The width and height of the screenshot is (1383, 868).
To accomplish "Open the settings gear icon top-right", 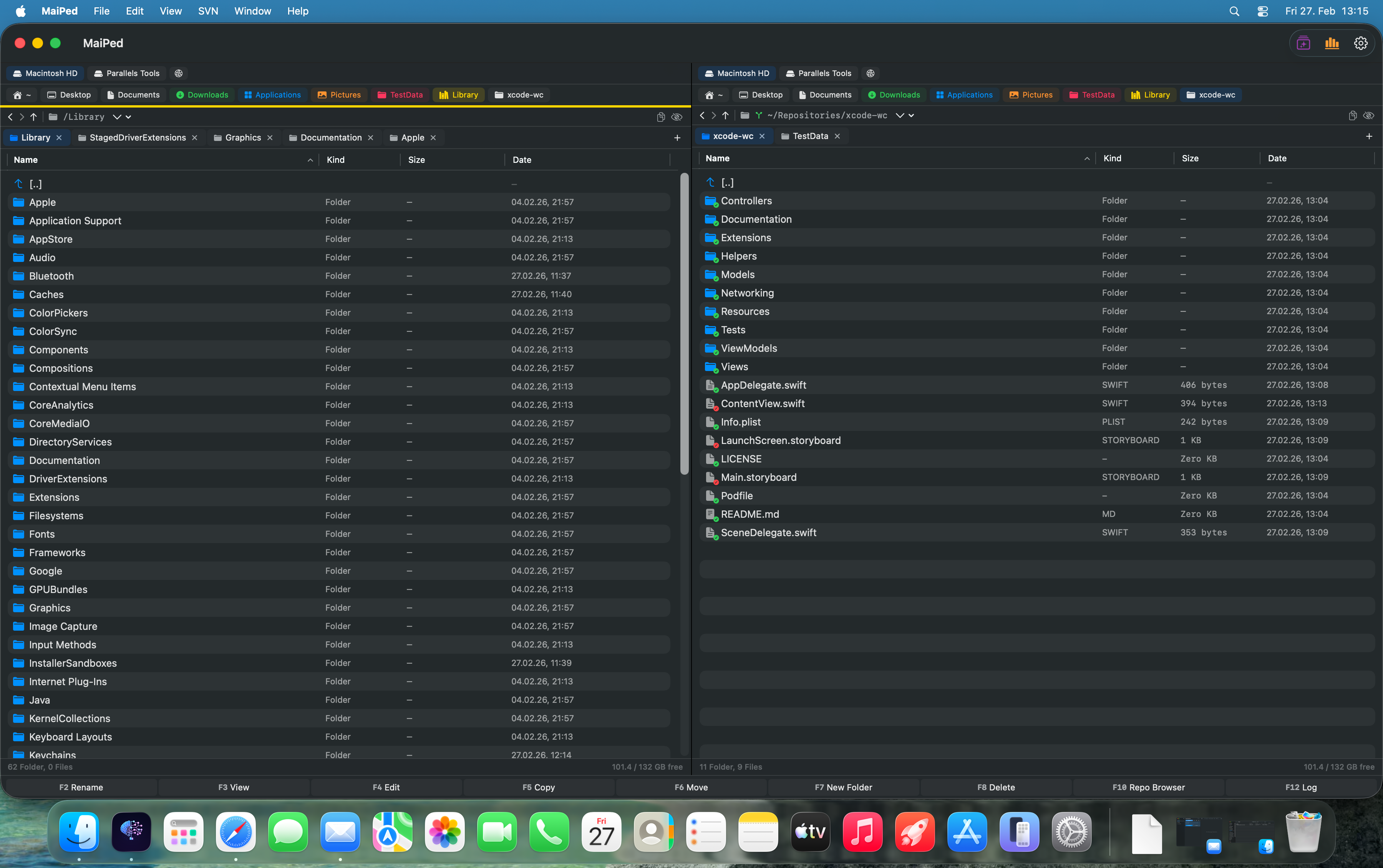I will tap(1360, 43).
